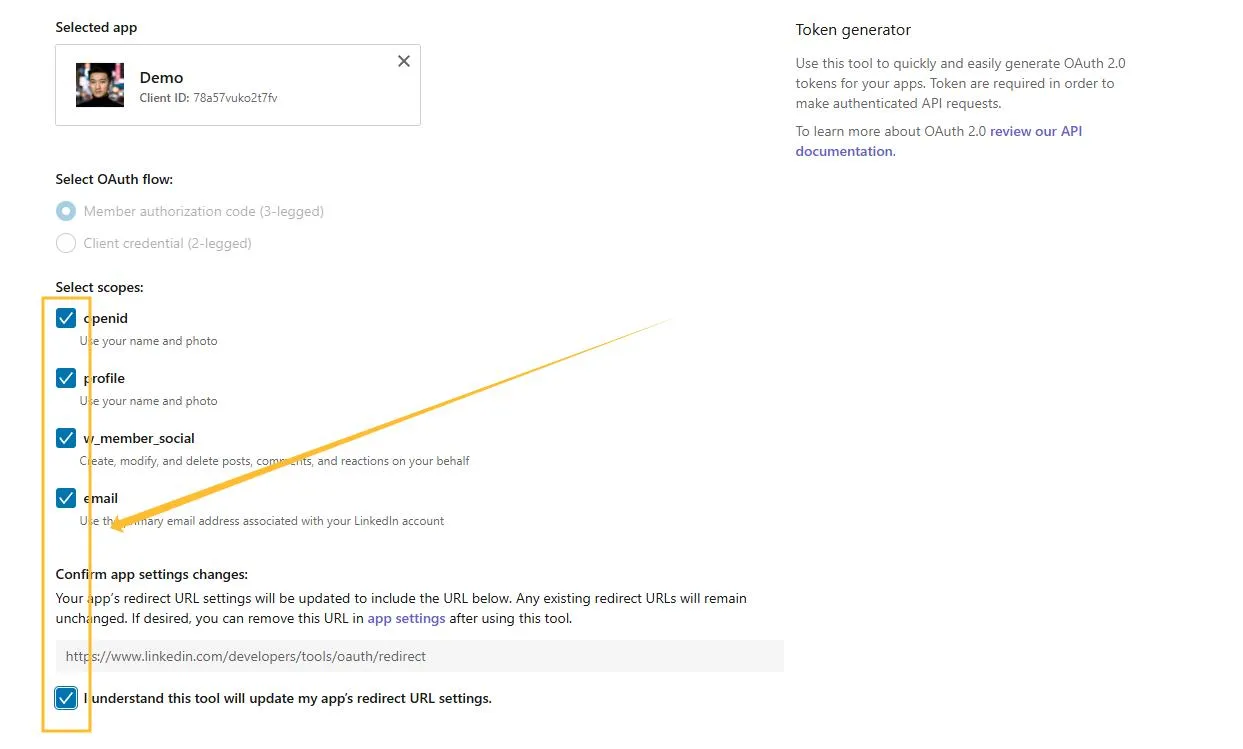
Task: Click the Select scopes label
Action: coord(99,287)
